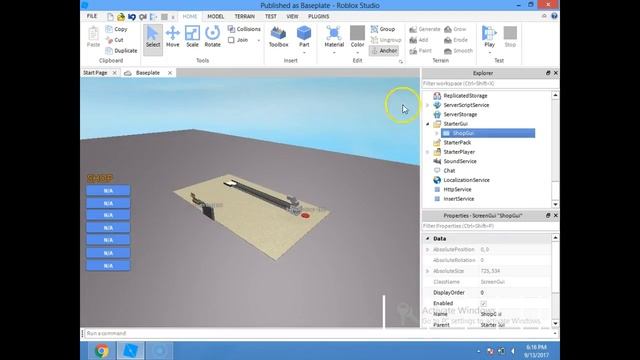Copy the selection with Copy
Screen dimensions: 640x360
[116, 29]
